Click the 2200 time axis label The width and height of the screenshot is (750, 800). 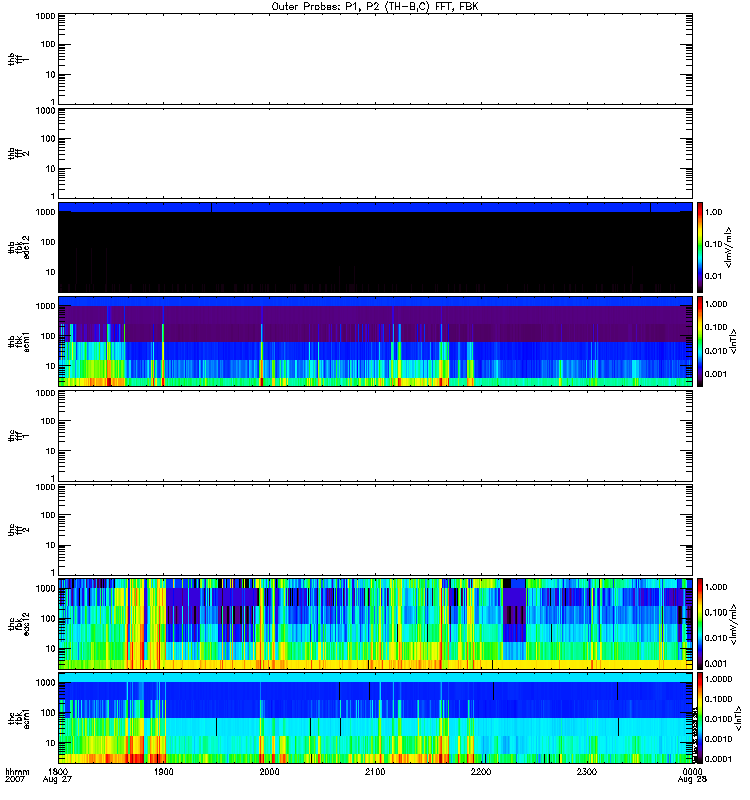coord(481,773)
